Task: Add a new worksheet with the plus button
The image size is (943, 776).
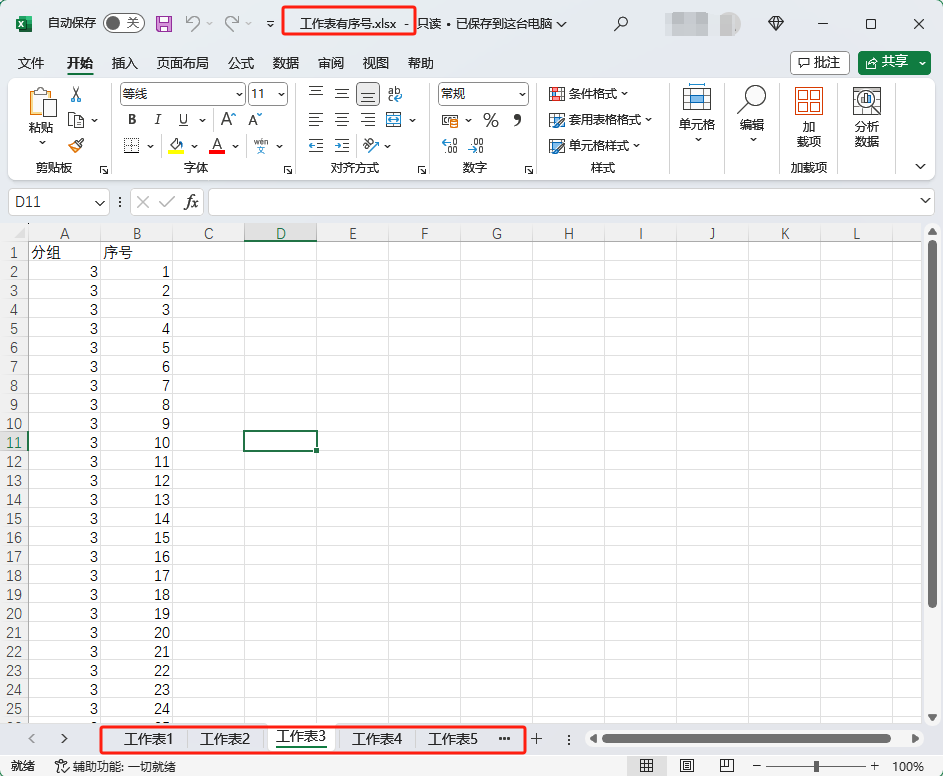Action: (x=536, y=739)
